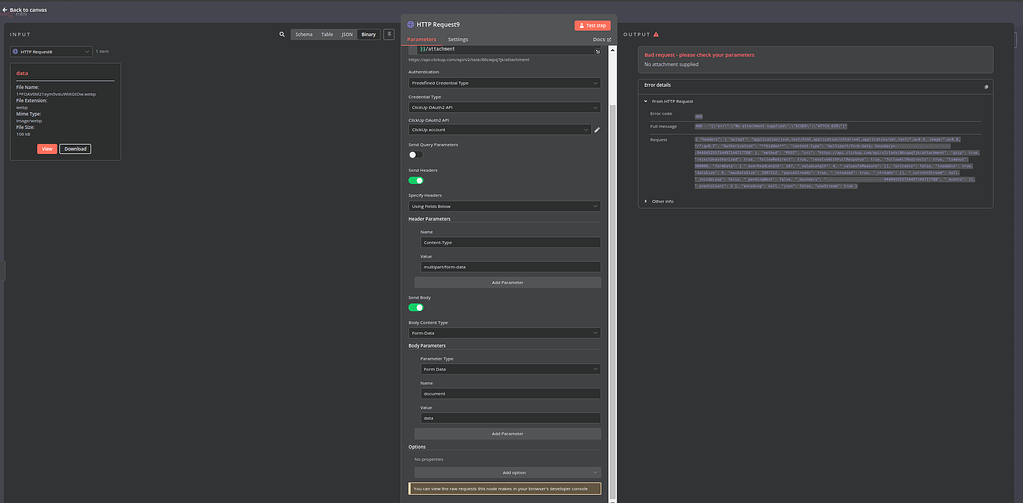
Task: Open the Authentication dropdown
Action: tap(504, 83)
